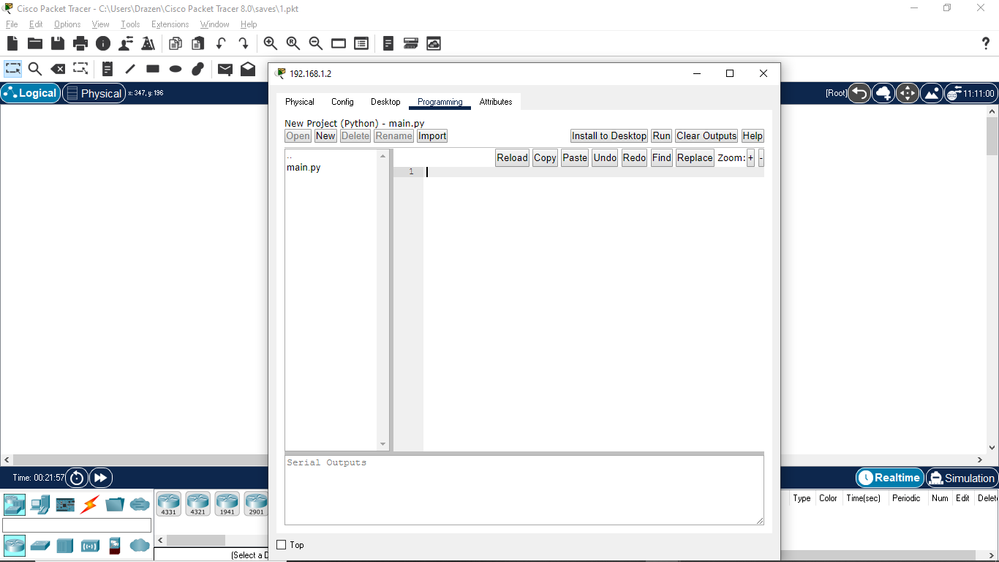Screen dimensions: 999x562
Task: Open the Network Information icon
Action: click(103, 43)
